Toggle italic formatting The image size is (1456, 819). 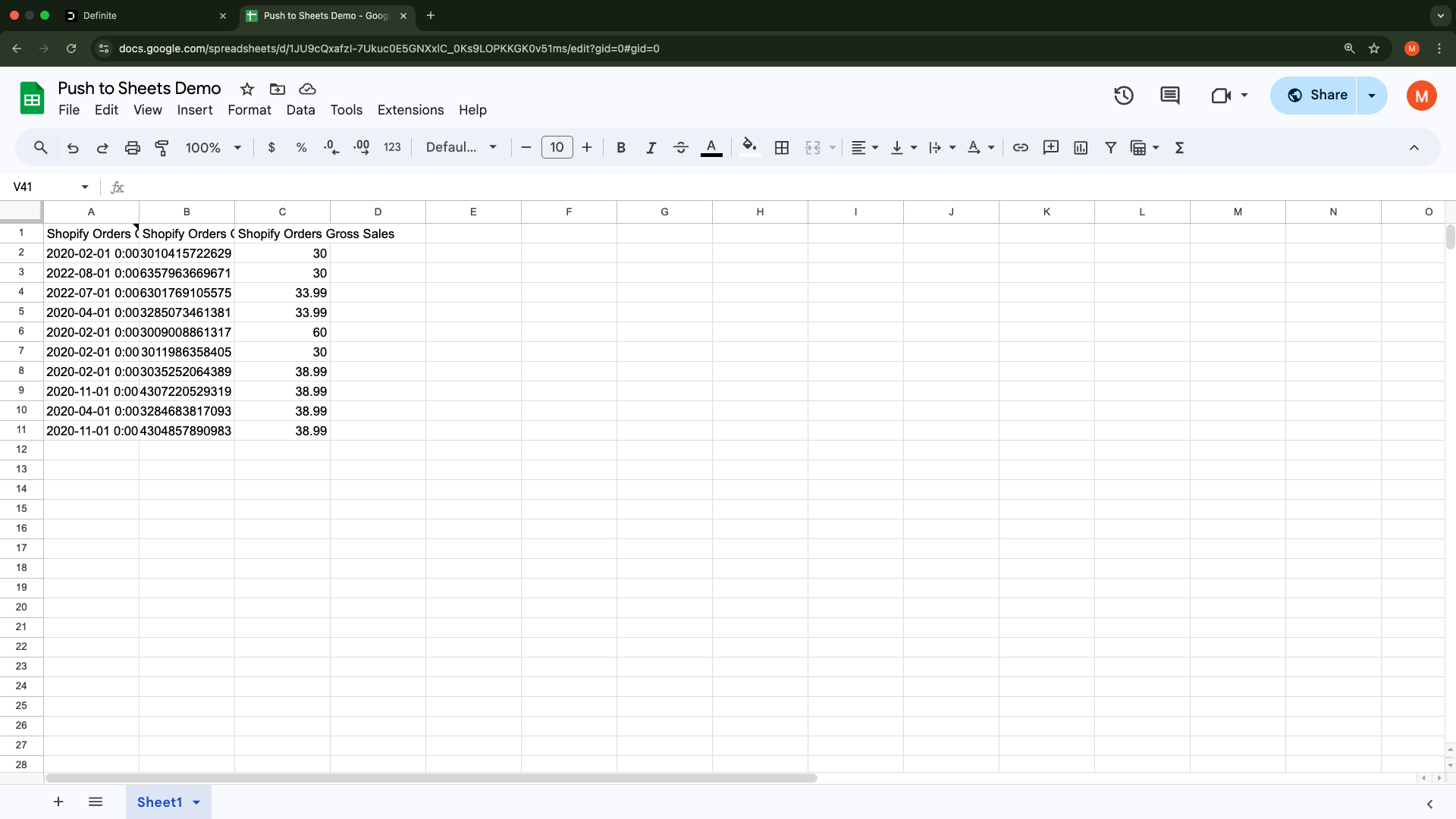coord(651,148)
